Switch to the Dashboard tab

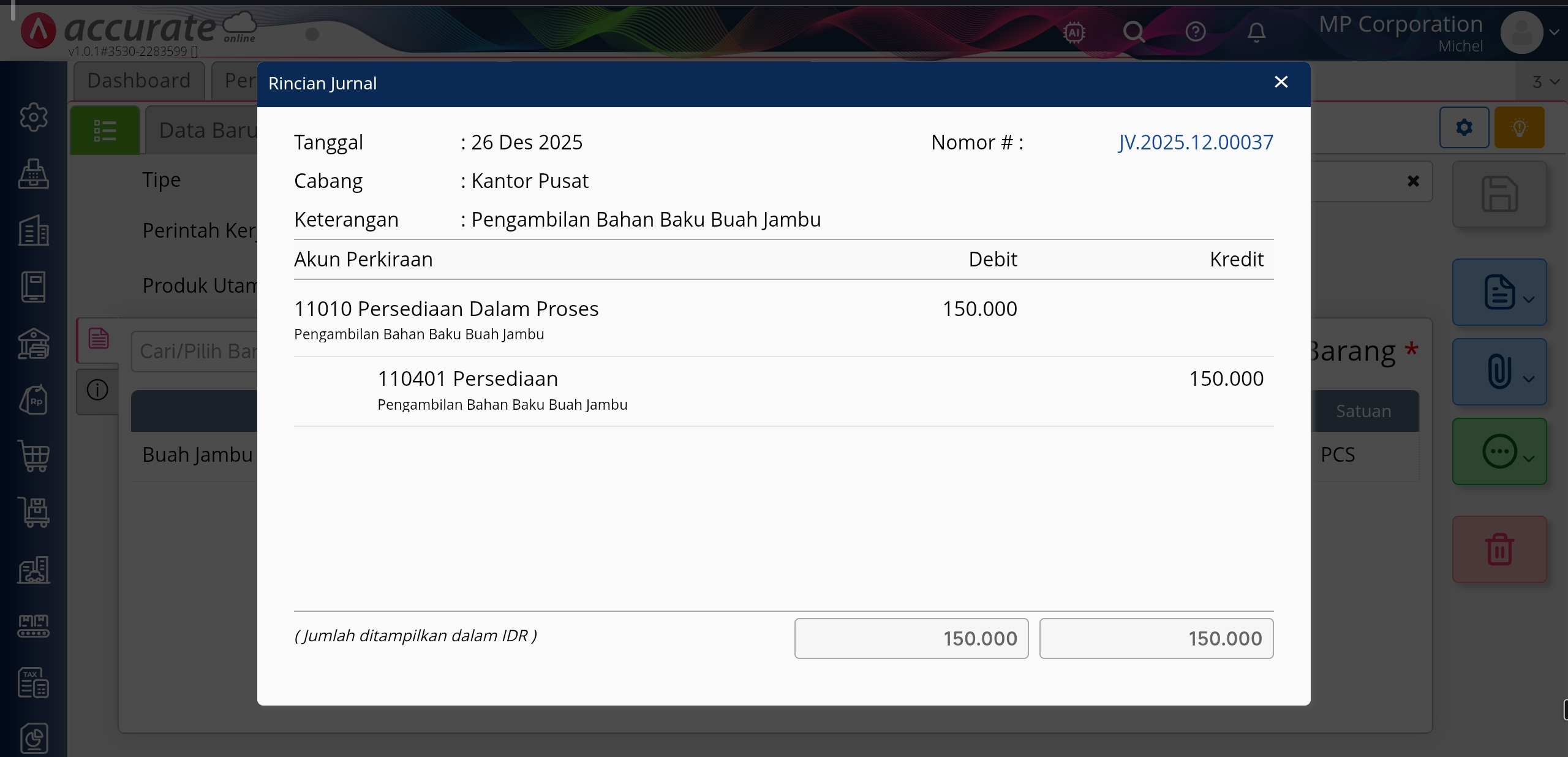click(x=139, y=81)
